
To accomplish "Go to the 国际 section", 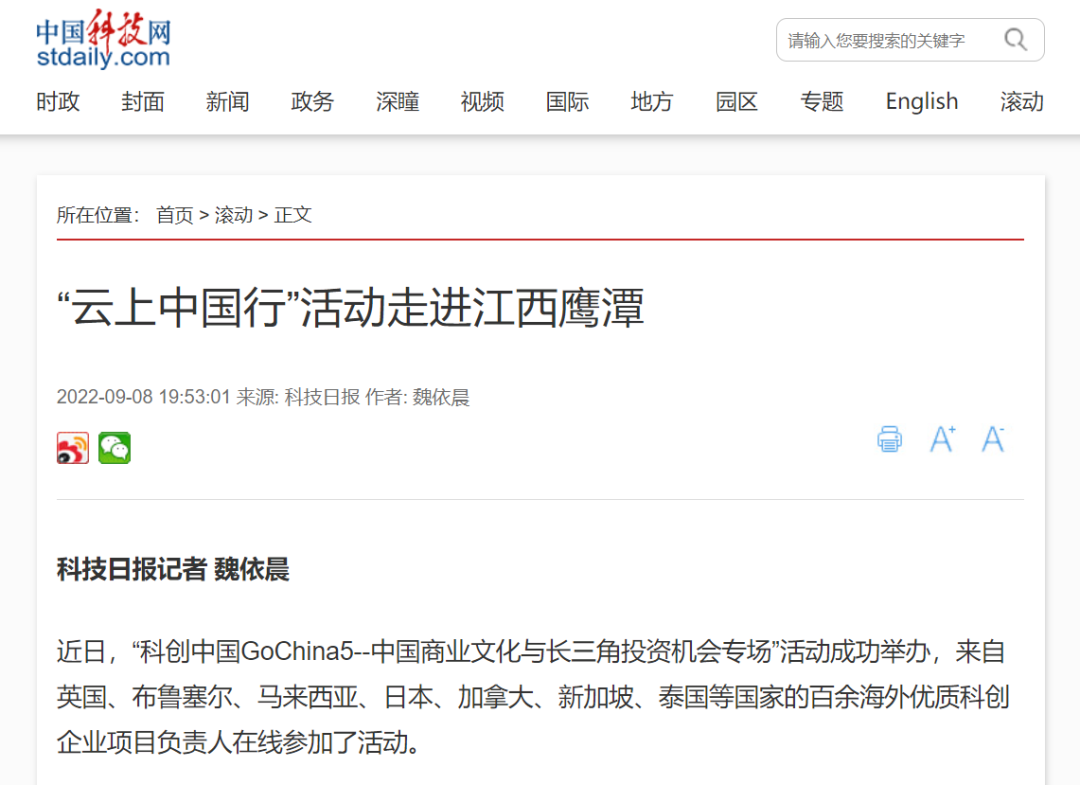I will [567, 102].
